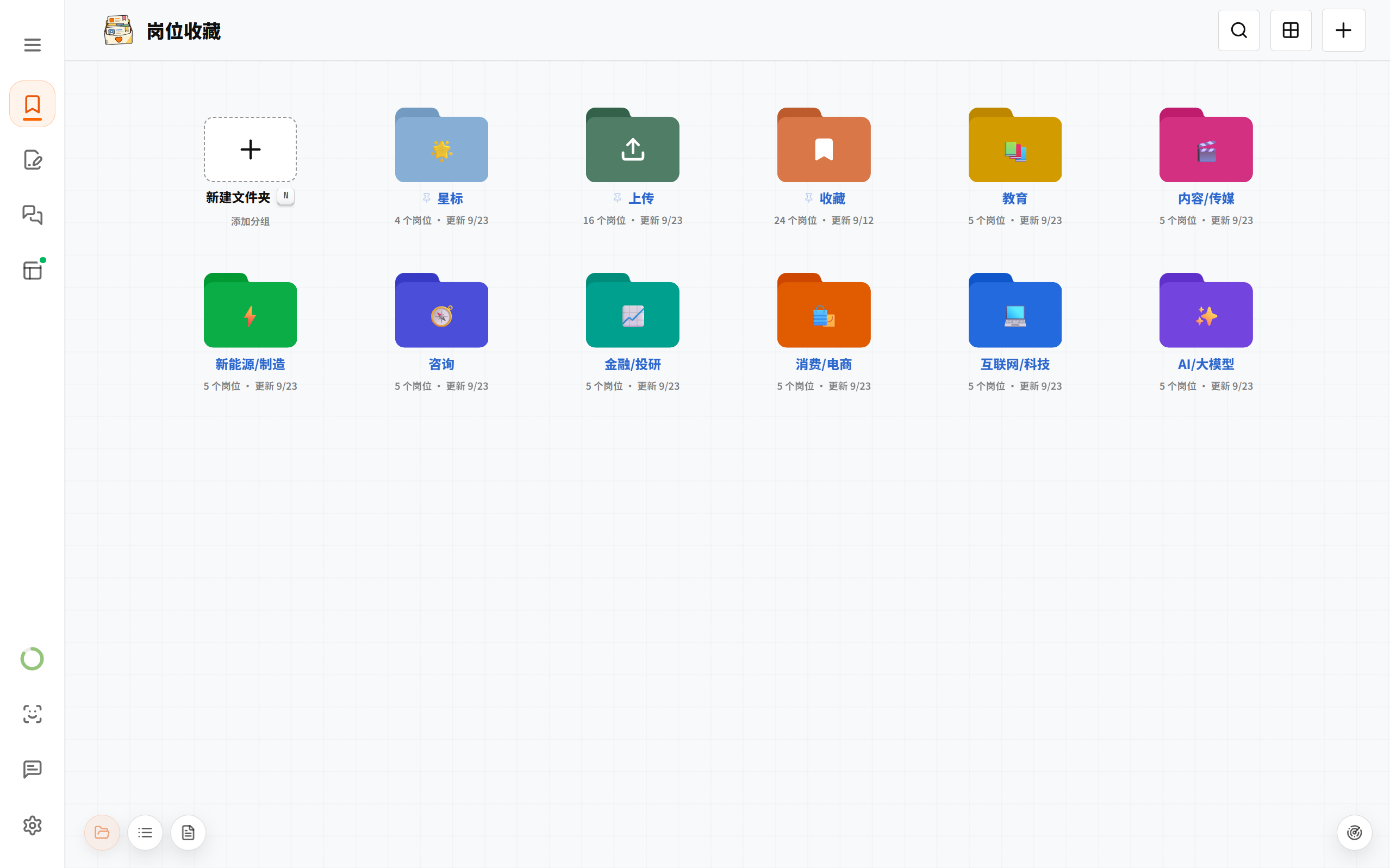Click the N shortcut key badge

point(285,196)
